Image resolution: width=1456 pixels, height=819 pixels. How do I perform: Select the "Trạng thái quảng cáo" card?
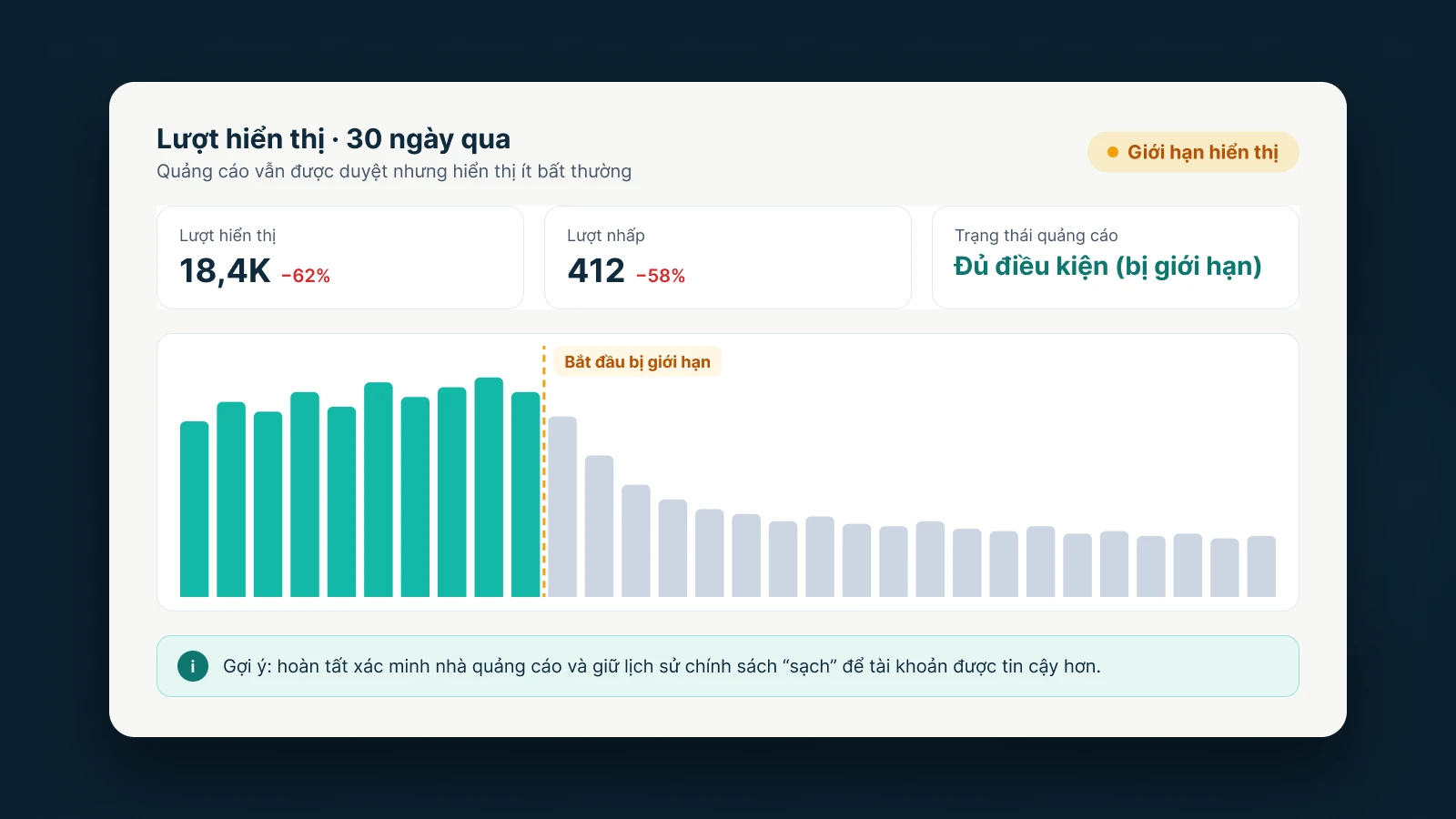(x=1116, y=258)
